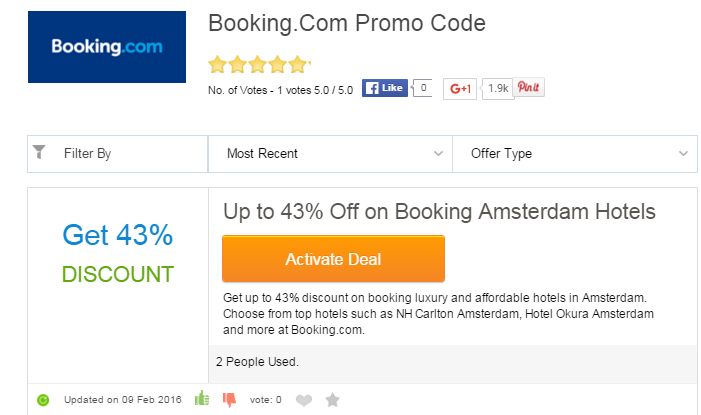Click the Google +1 count of 1.9k
This screenshot has width=701, height=415.
(x=498, y=88)
